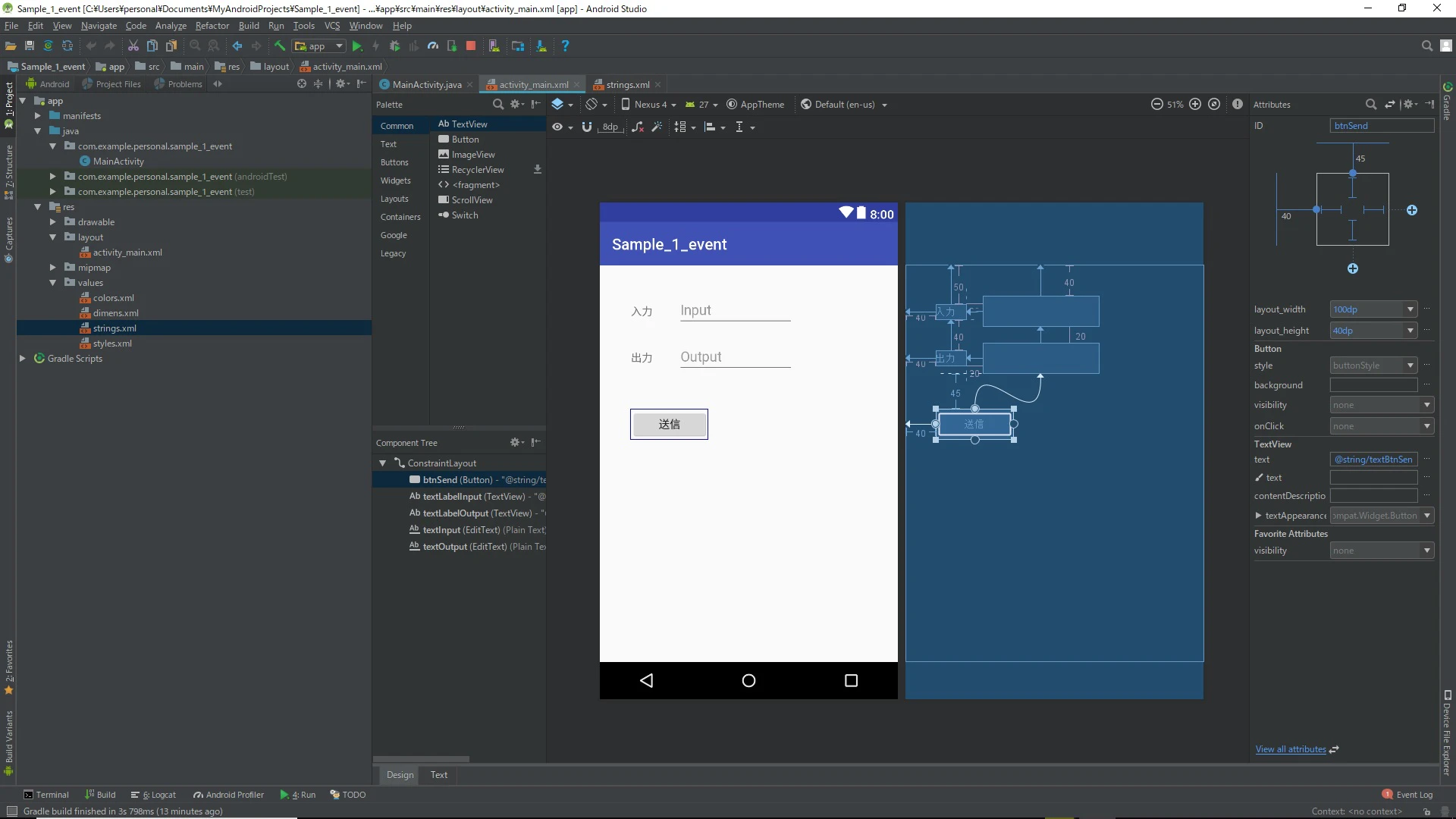Toggle the Build Variants side panel

[8, 743]
